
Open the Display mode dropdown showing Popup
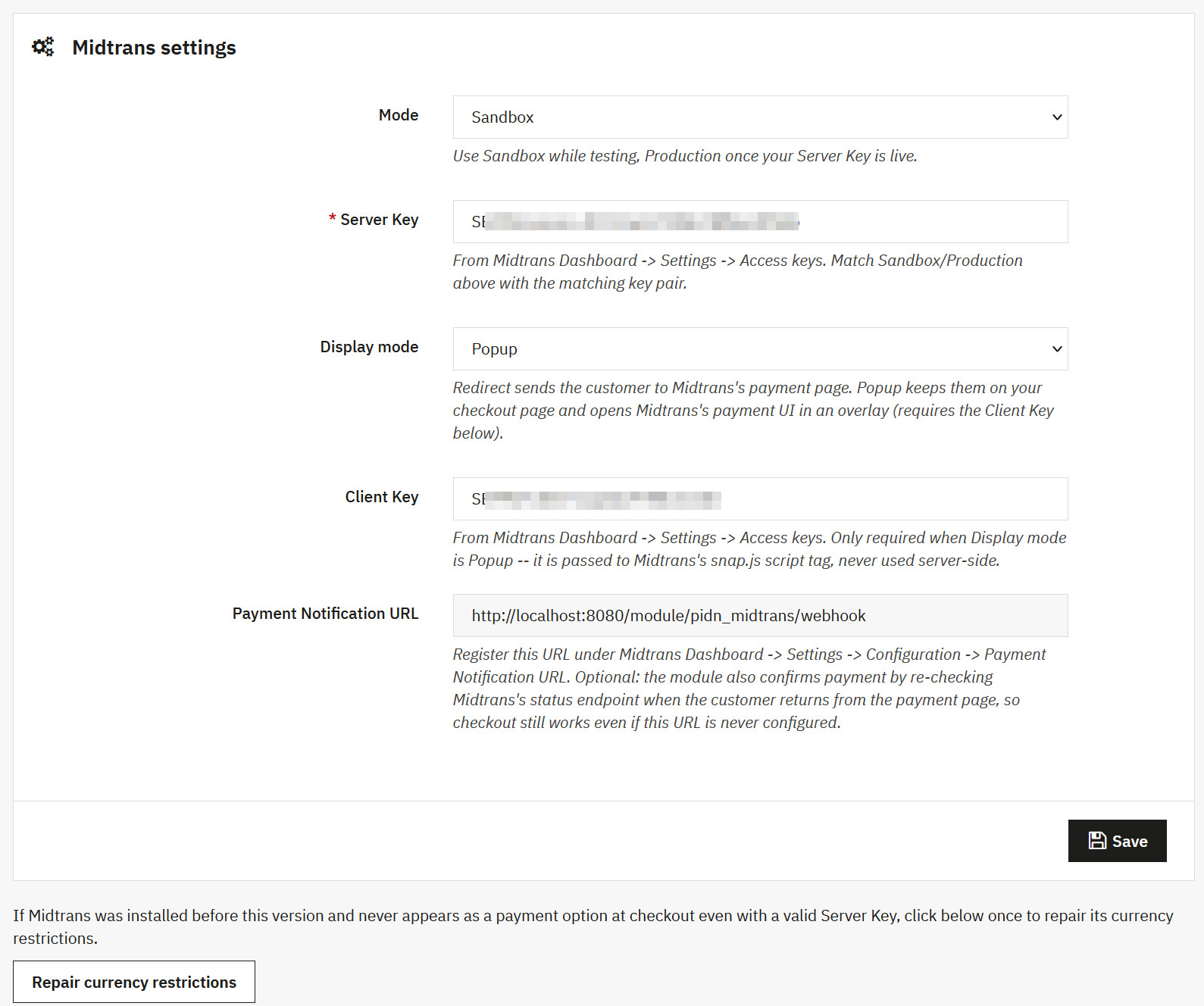[x=760, y=348]
